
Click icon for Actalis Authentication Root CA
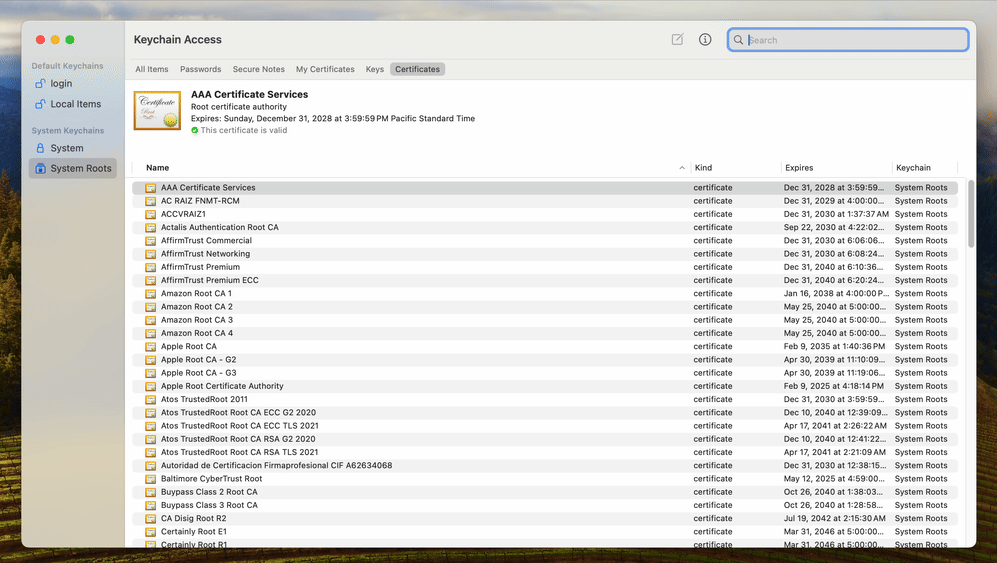pos(150,227)
